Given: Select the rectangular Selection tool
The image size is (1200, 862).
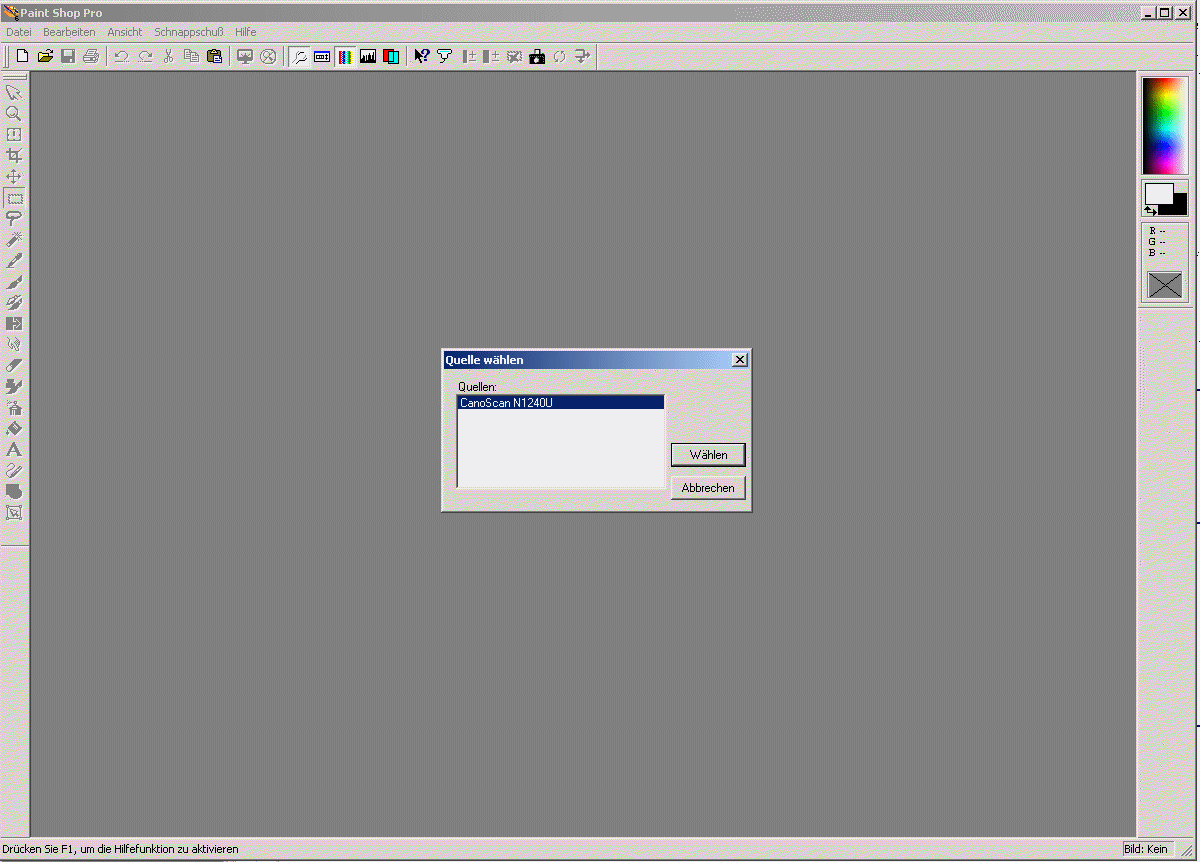Looking at the screenshot, I should (x=14, y=197).
